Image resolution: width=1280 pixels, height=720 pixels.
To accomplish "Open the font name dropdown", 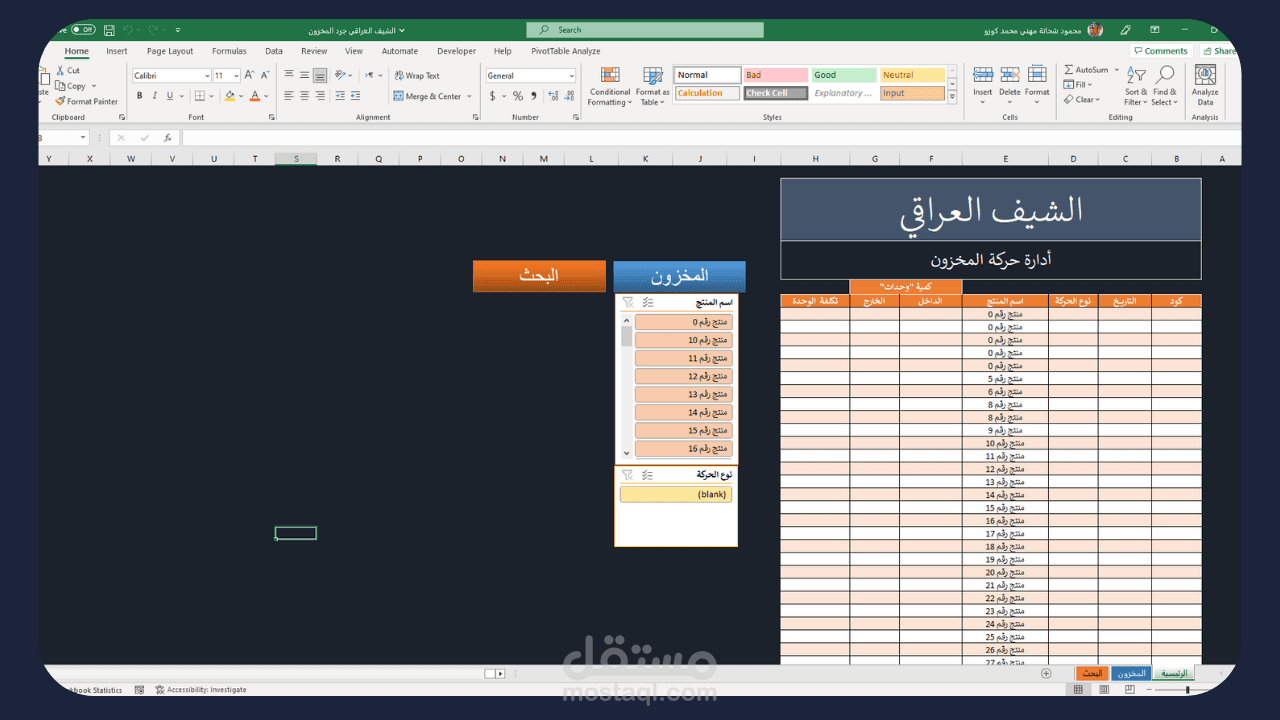I will click(x=207, y=76).
